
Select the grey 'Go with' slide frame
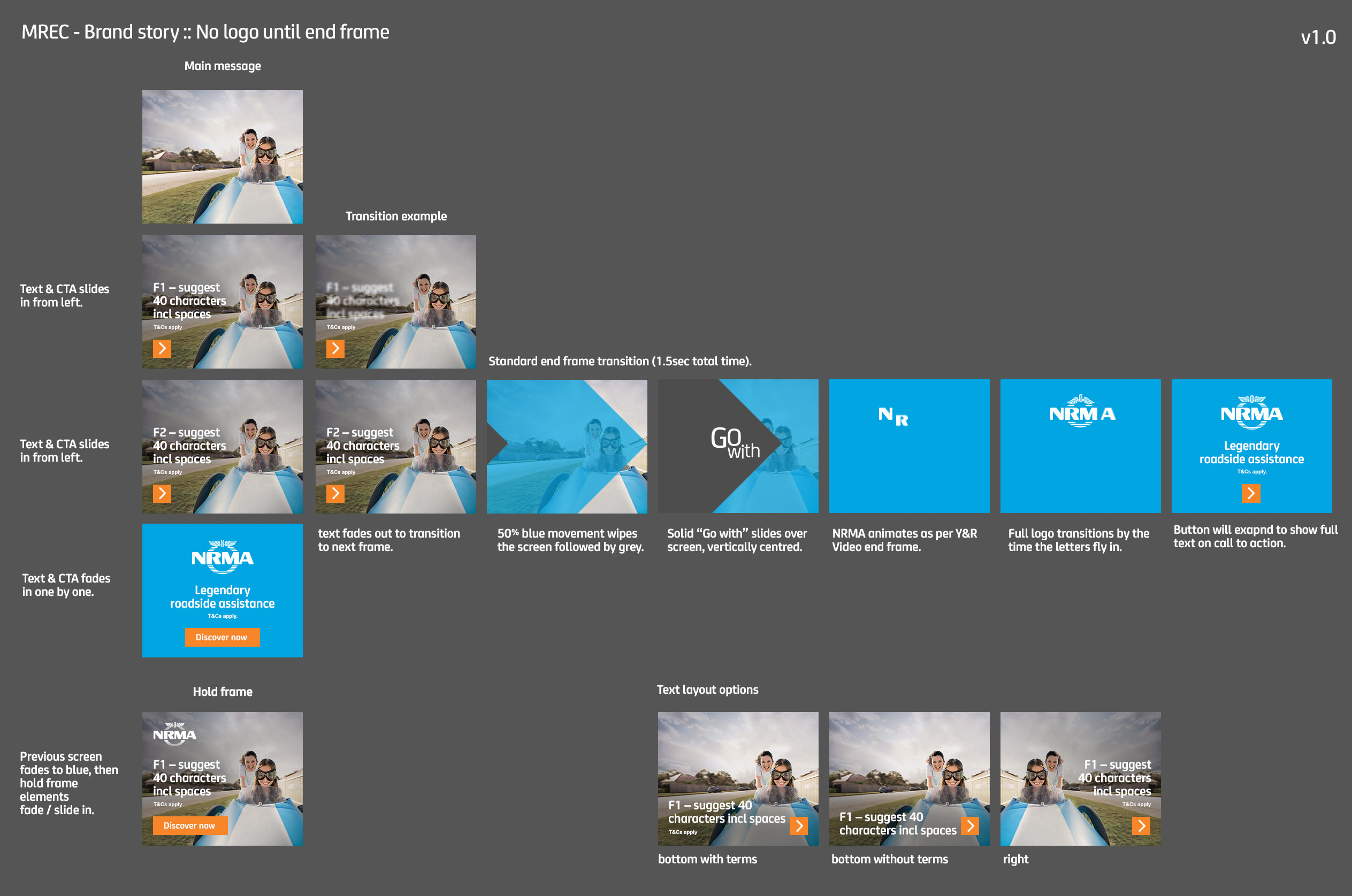tap(738, 446)
